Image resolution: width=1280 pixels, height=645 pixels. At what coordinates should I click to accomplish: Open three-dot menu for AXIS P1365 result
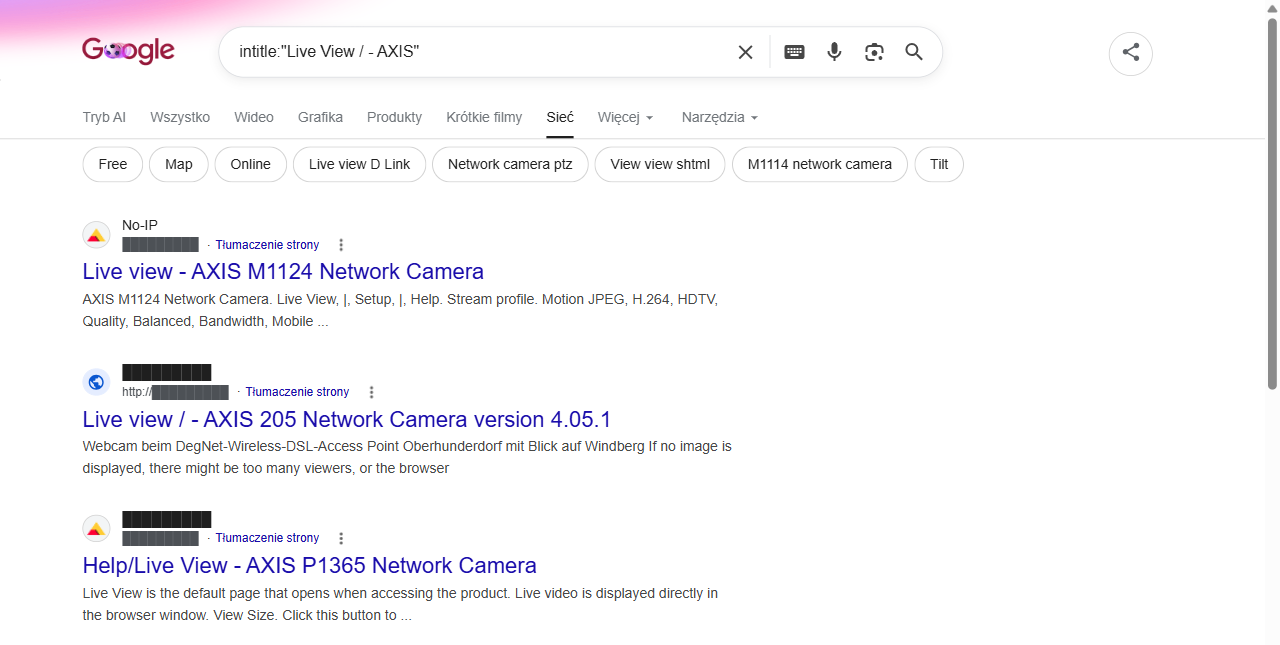point(341,538)
